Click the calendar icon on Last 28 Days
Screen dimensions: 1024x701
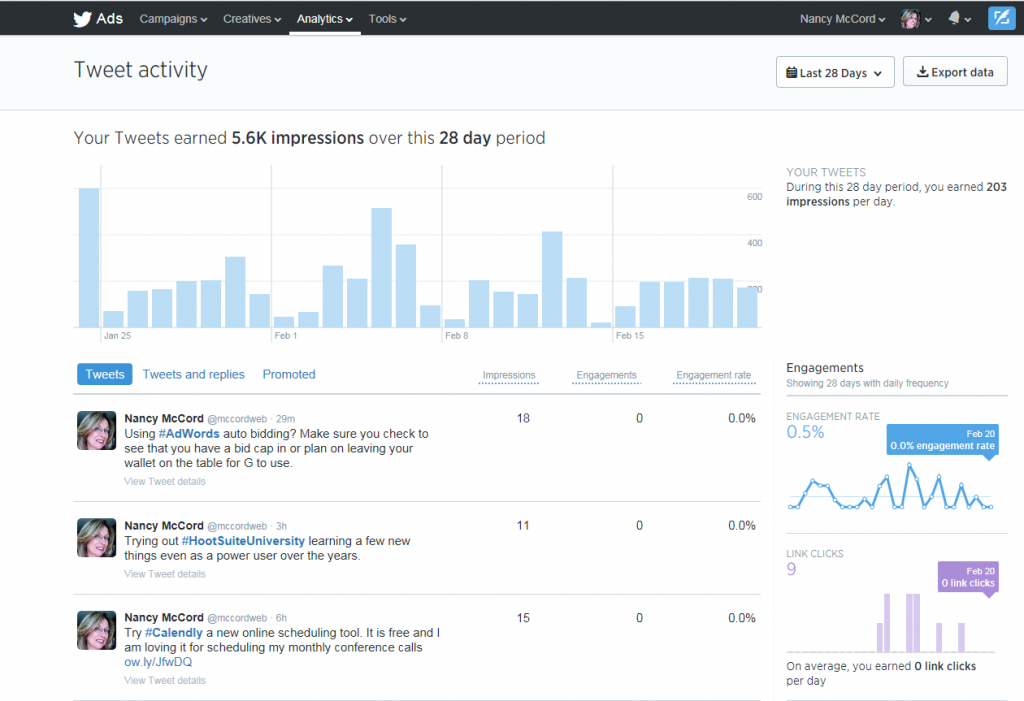click(790, 71)
